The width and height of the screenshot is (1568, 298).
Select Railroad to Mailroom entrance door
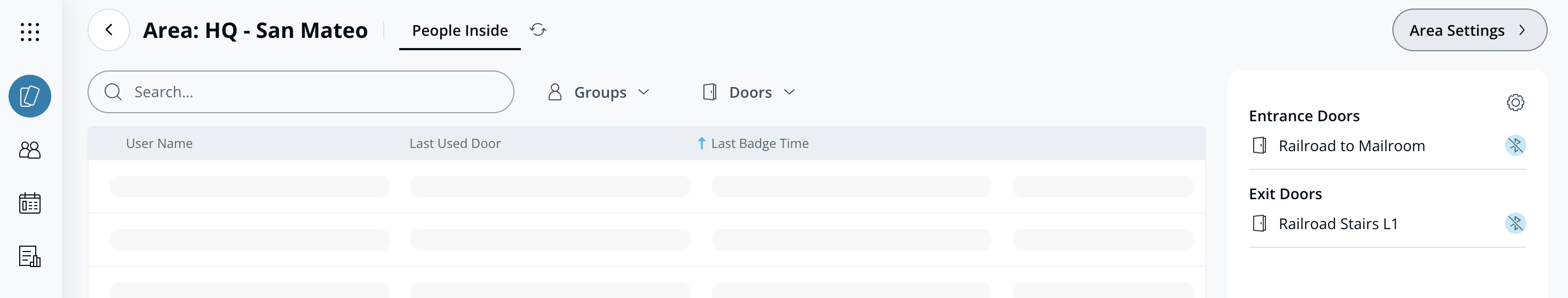click(x=1351, y=146)
